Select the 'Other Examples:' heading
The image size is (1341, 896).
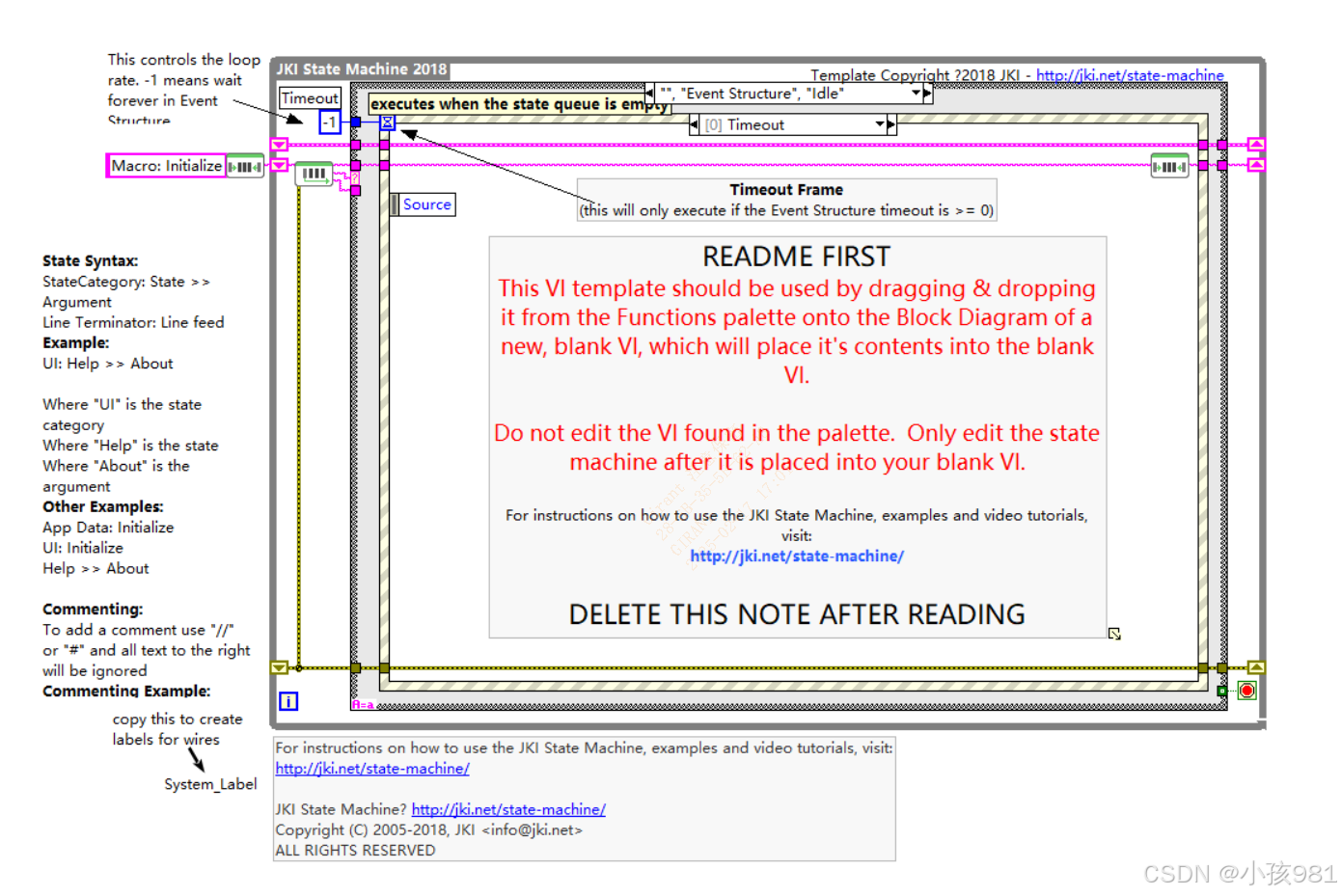pyautogui.click(x=103, y=506)
